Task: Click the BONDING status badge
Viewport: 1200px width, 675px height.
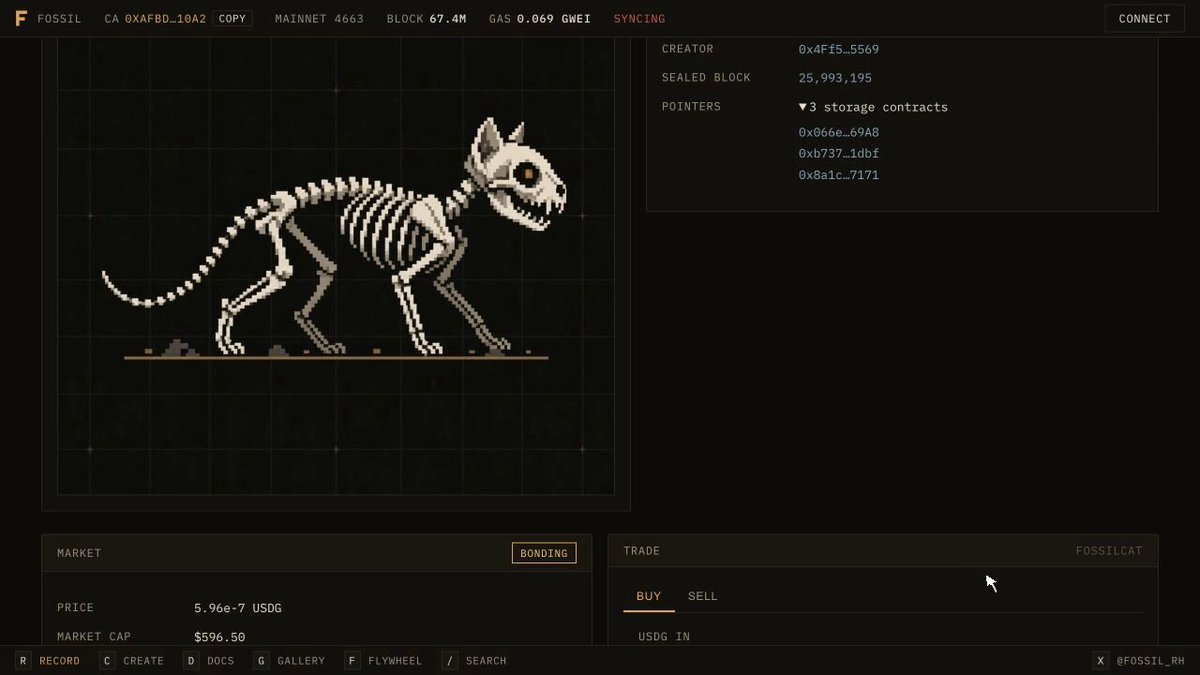Action: [544, 553]
